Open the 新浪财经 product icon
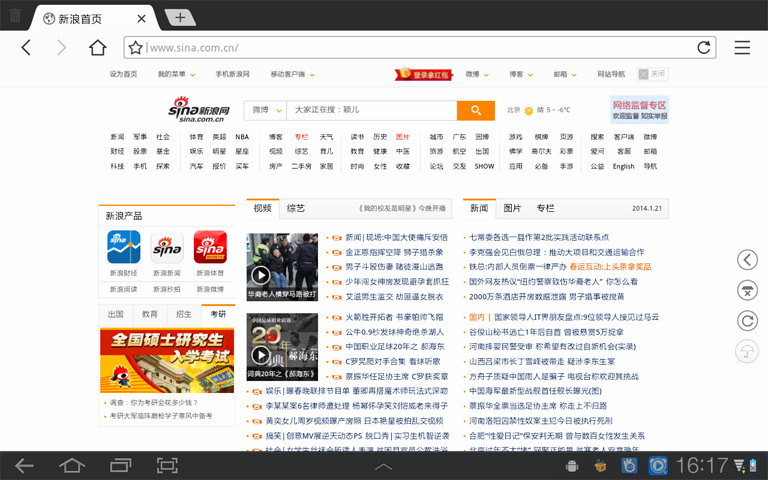 pos(123,247)
